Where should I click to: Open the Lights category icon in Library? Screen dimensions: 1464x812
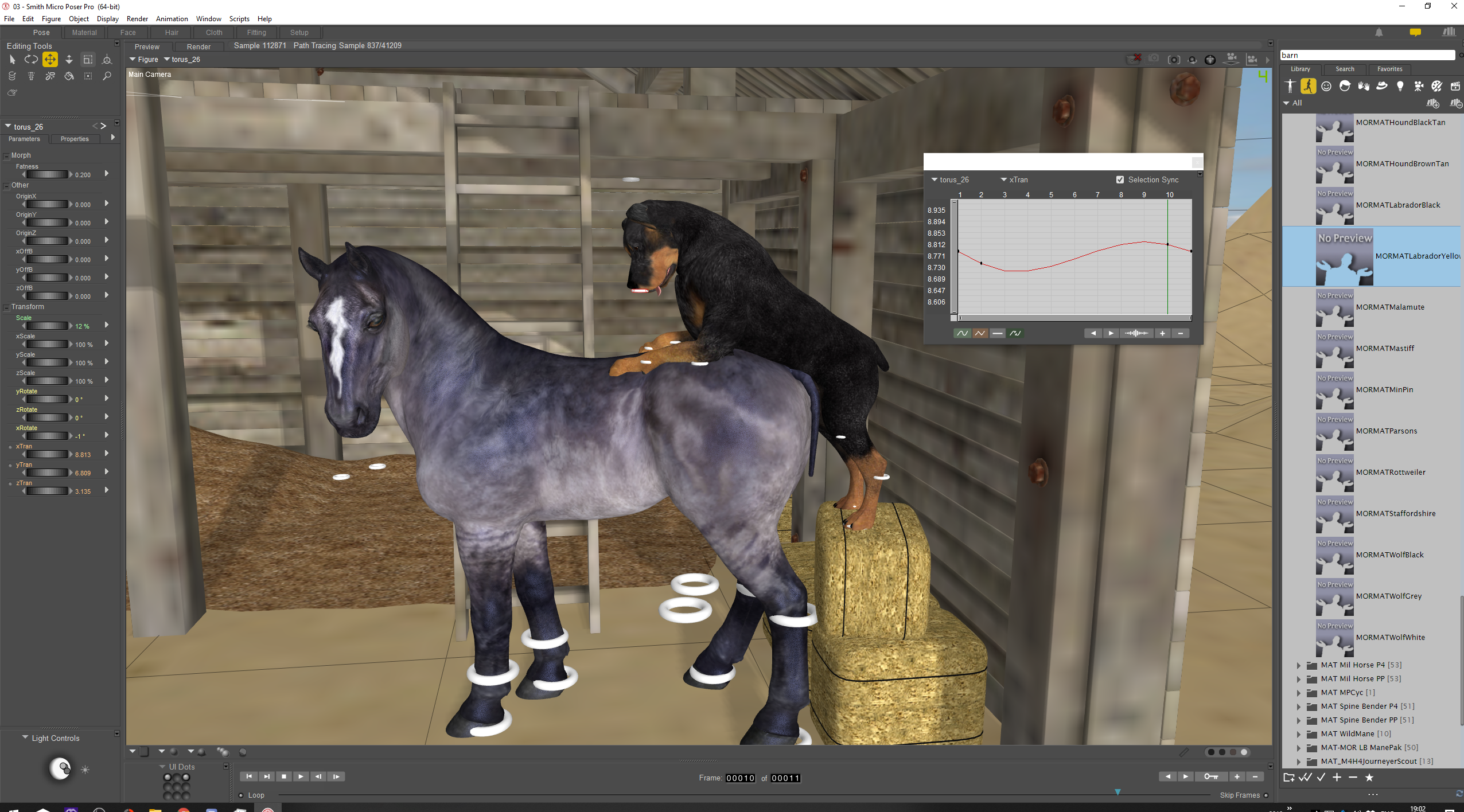tap(1400, 86)
